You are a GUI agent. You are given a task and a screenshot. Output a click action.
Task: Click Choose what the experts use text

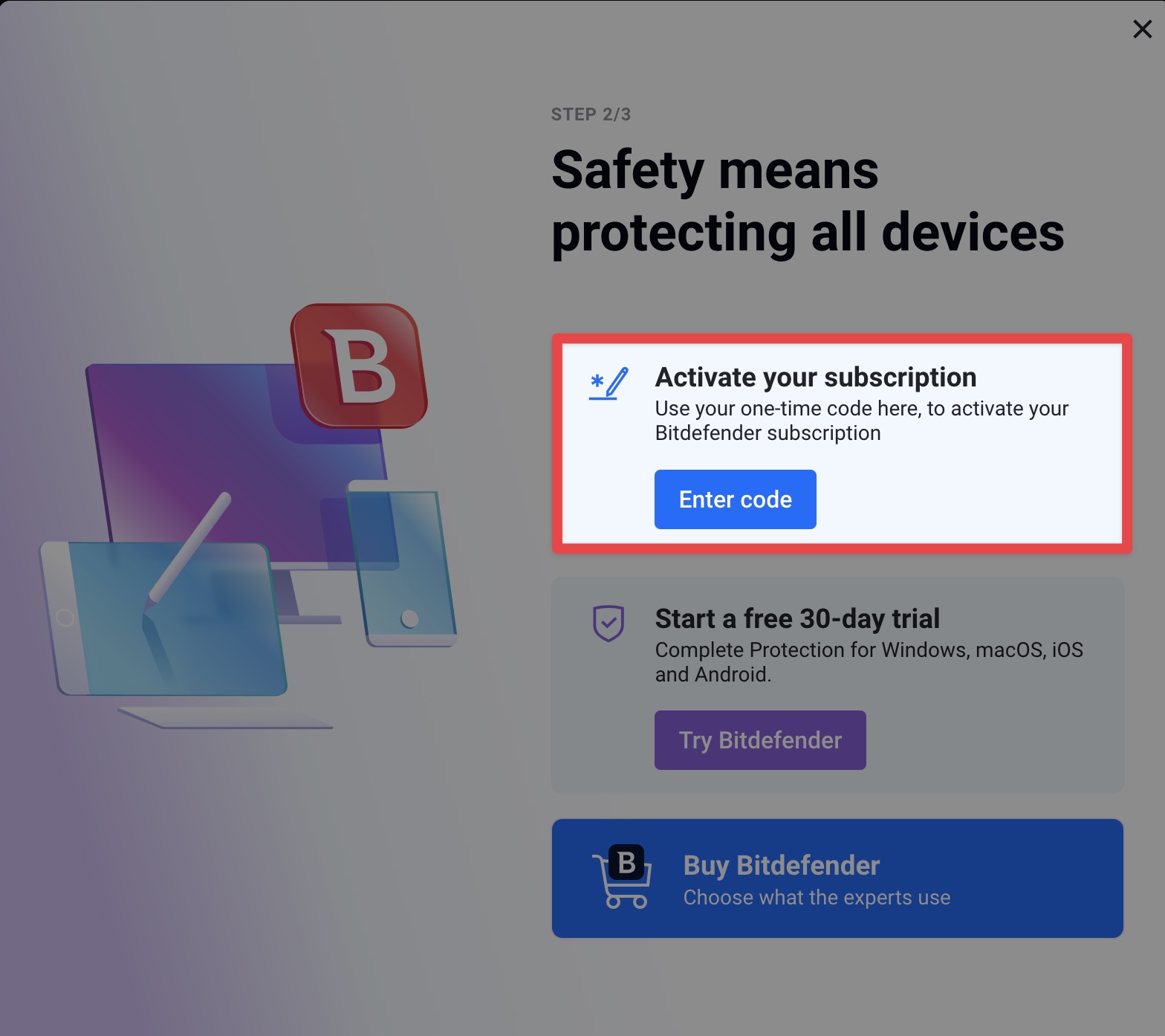pos(817,898)
